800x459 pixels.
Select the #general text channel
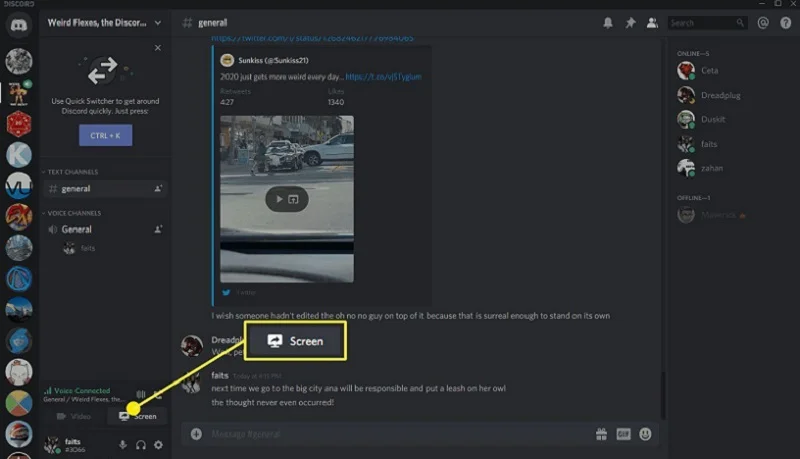(x=105, y=189)
